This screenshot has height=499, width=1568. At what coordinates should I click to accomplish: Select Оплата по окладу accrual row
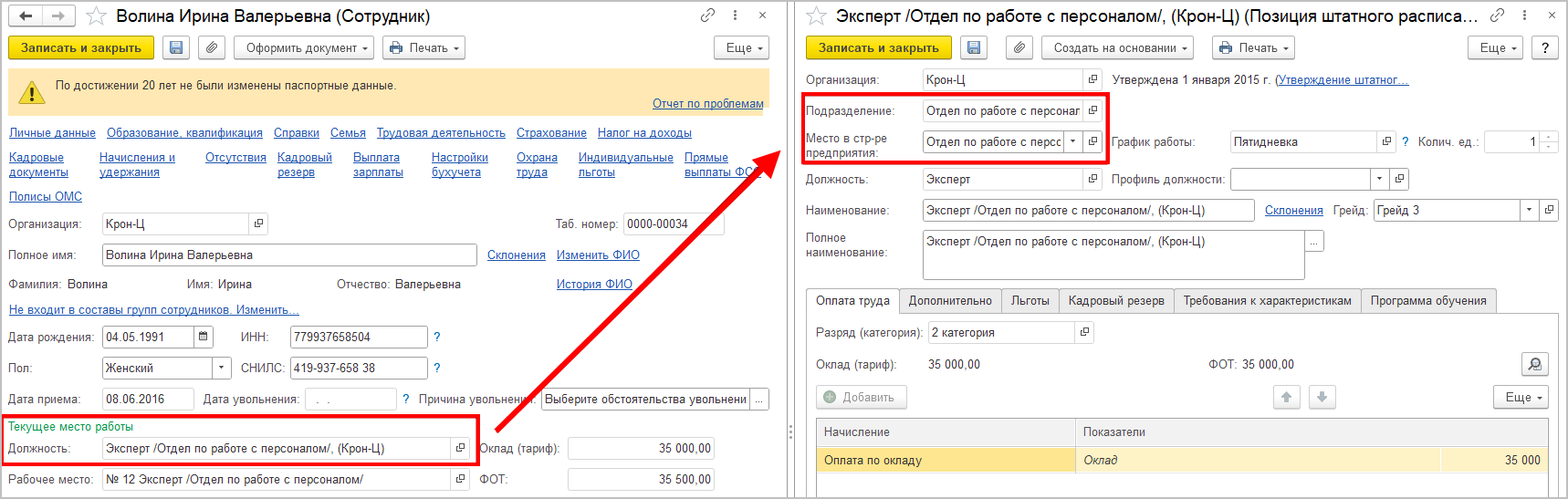(1182, 460)
